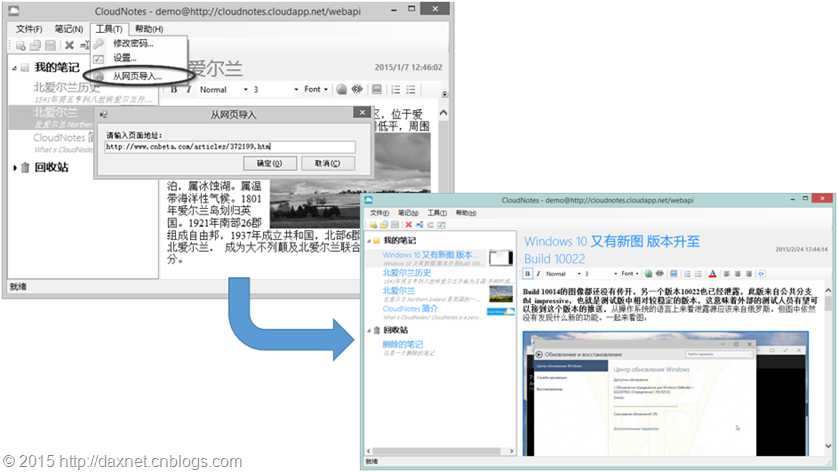Click delete X icon in left window toolbar
This screenshot has width=838, height=472.
[69, 45]
